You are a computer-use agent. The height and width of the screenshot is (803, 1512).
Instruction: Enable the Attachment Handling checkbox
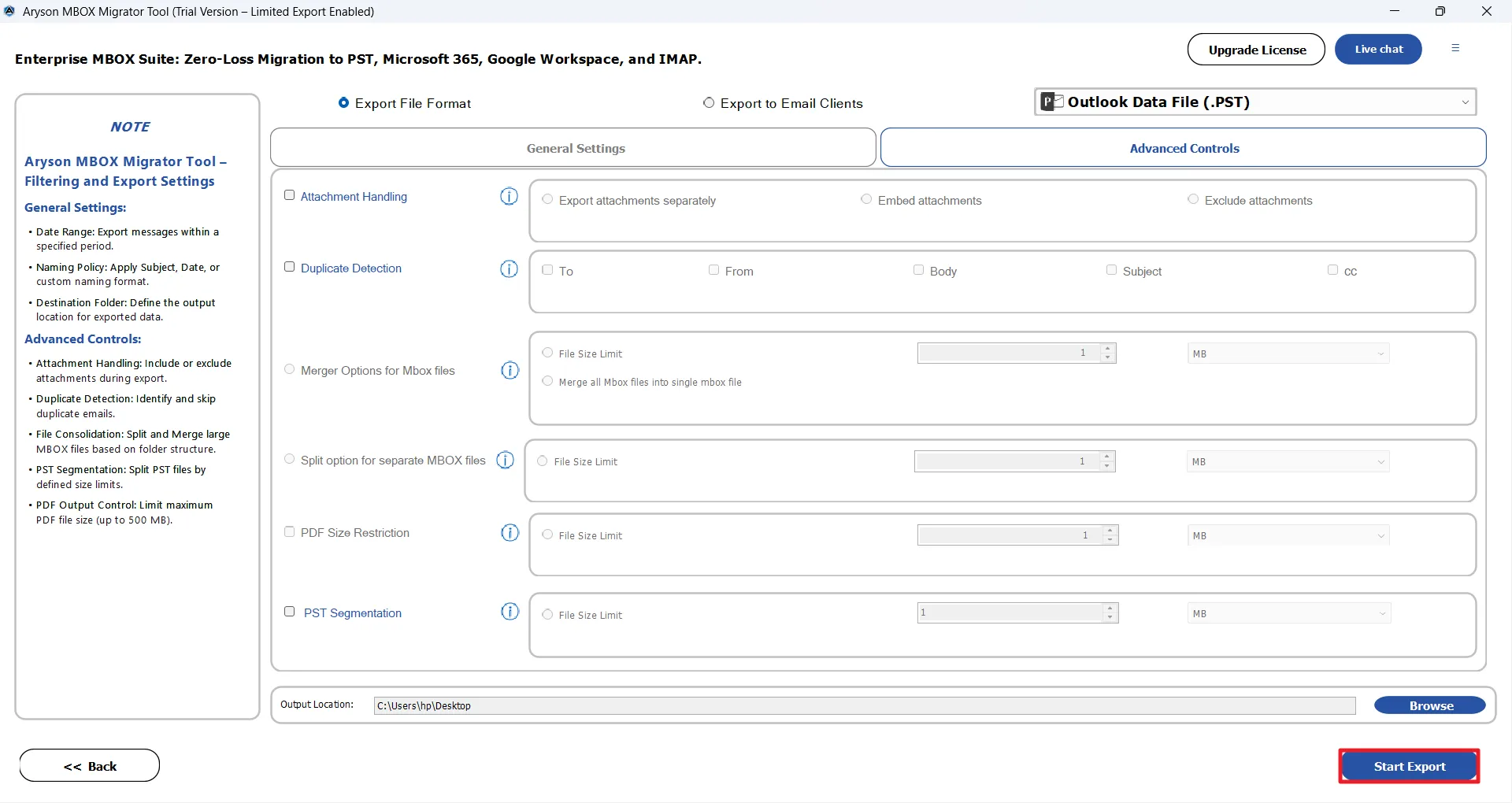click(x=289, y=195)
